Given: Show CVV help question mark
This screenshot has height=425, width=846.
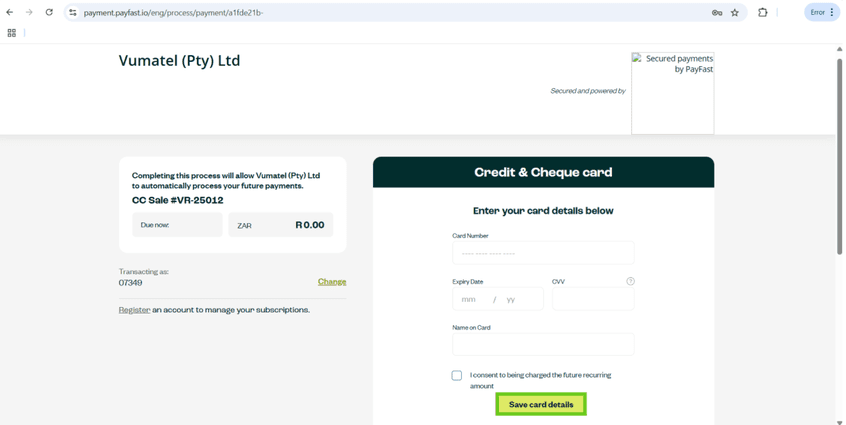Looking at the screenshot, I should pyautogui.click(x=630, y=281).
